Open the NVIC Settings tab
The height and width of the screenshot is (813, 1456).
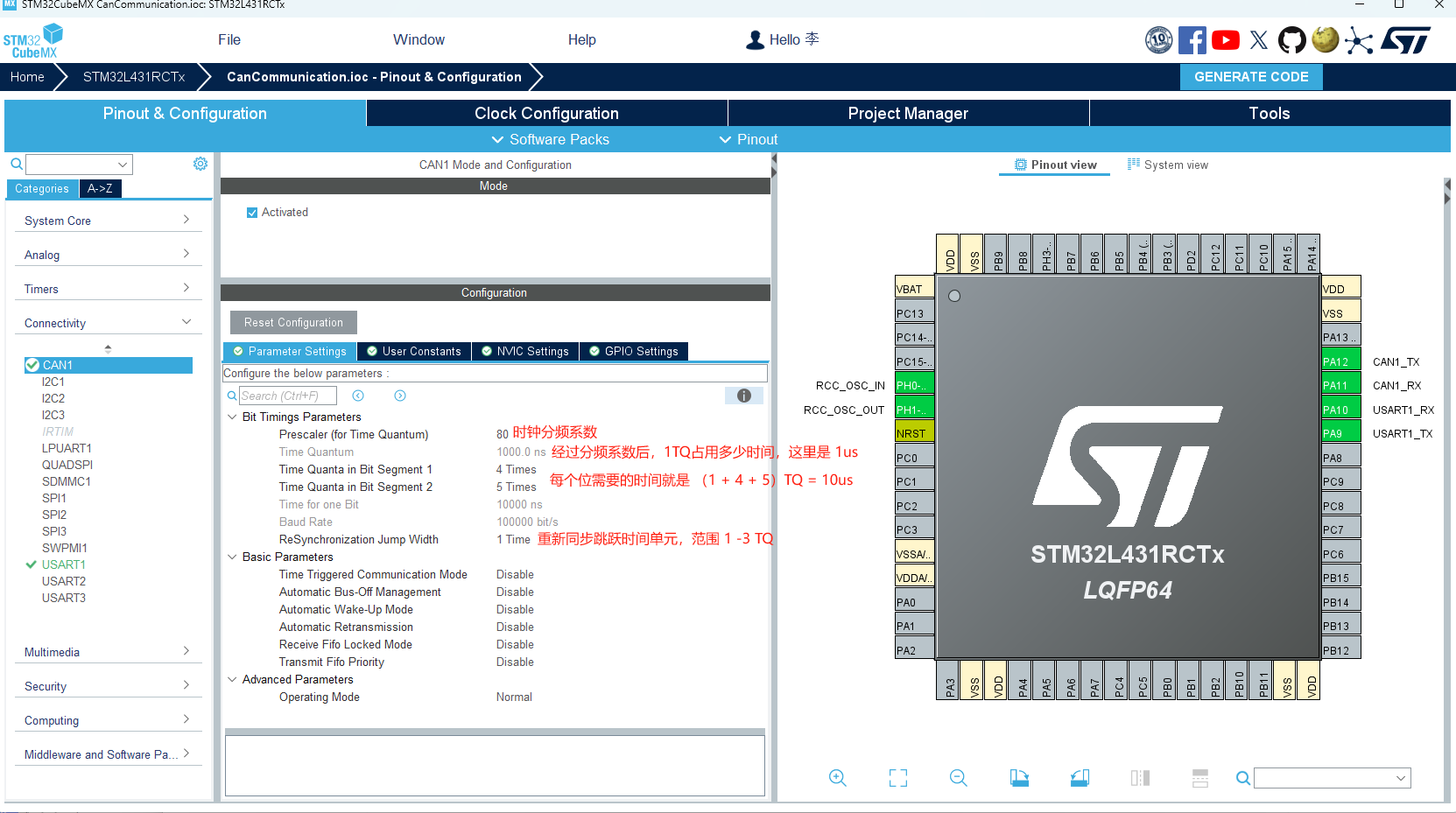(x=524, y=351)
